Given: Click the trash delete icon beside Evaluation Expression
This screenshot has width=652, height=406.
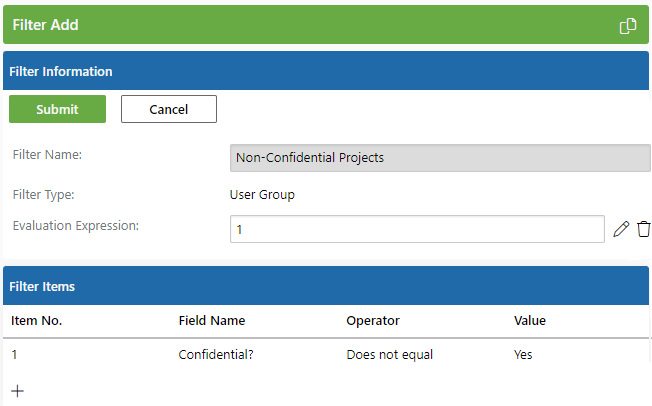Looking at the screenshot, I should click(x=644, y=229).
